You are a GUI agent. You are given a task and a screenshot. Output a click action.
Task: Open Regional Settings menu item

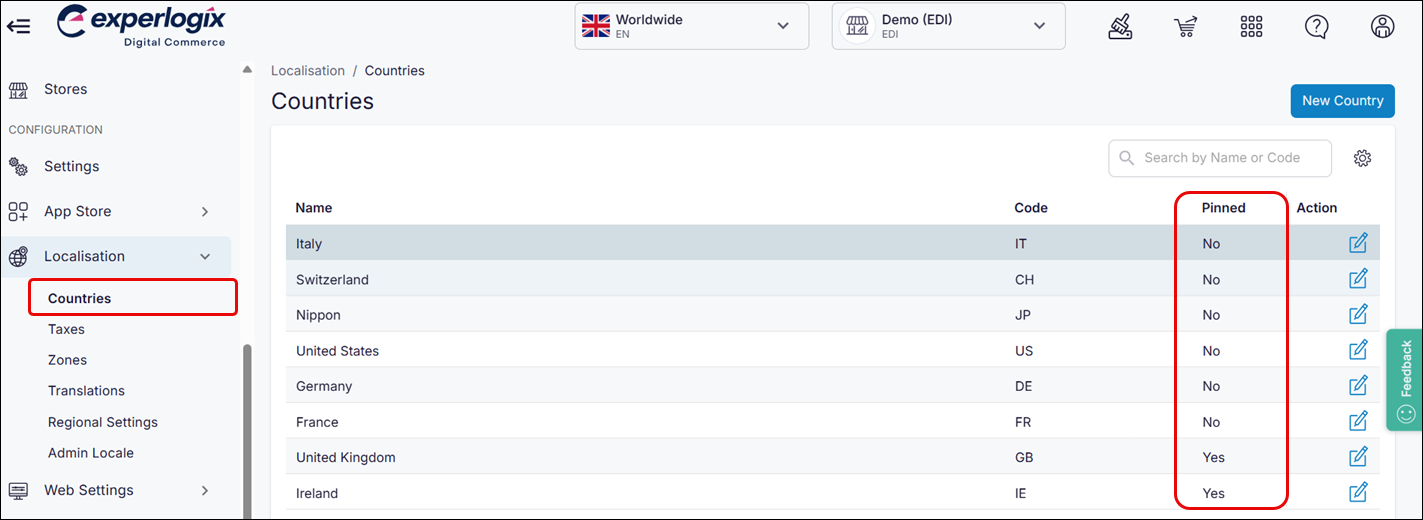pos(103,422)
